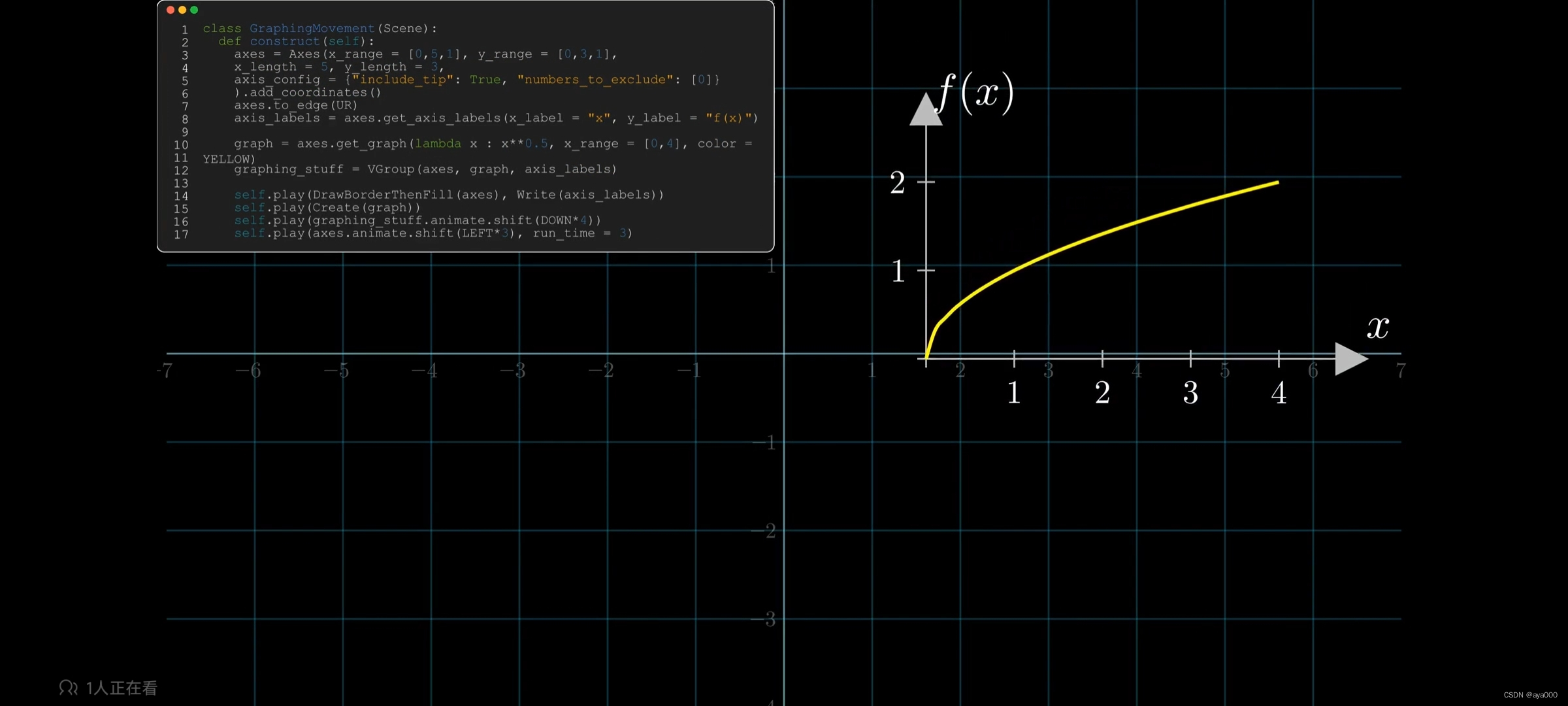1568x706 pixels.
Task: Click the viewer count people icon
Action: (x=68, y=687)
